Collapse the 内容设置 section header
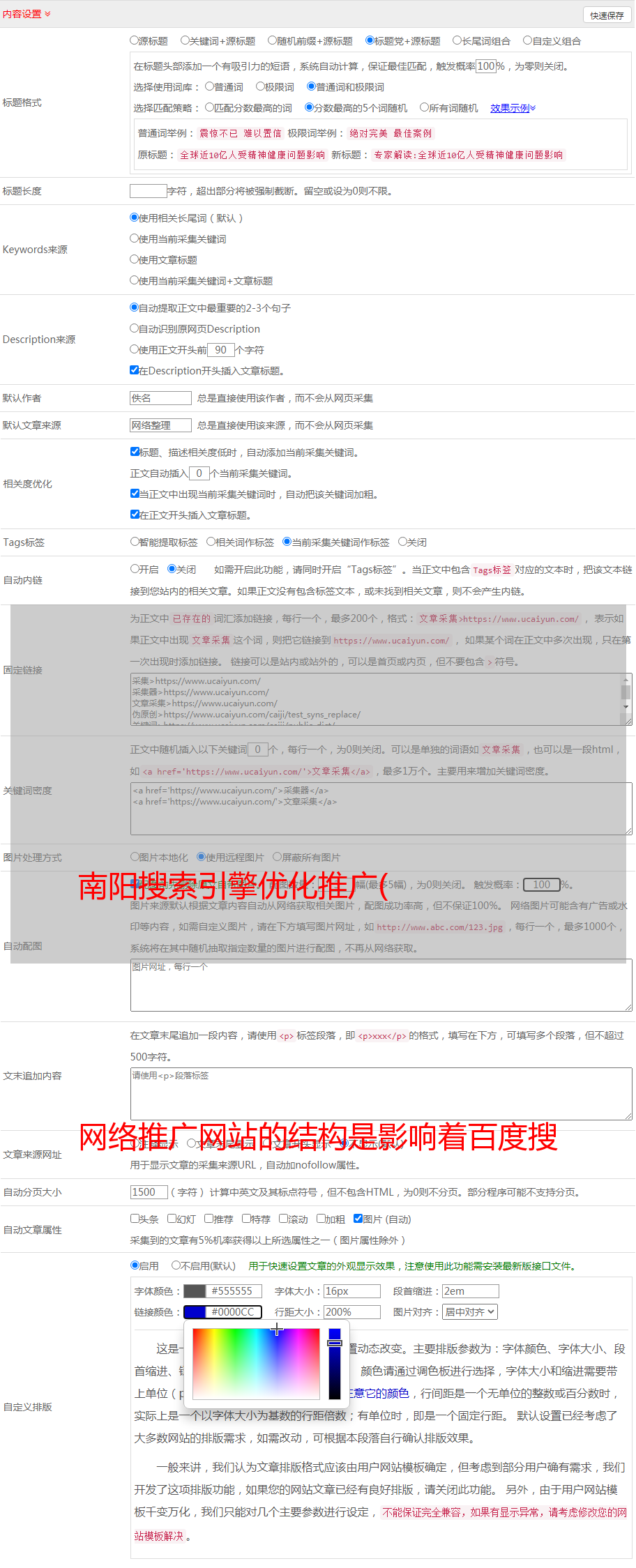Image resolution: width=636 pixels, height=1568 pixels. point(26,14)
